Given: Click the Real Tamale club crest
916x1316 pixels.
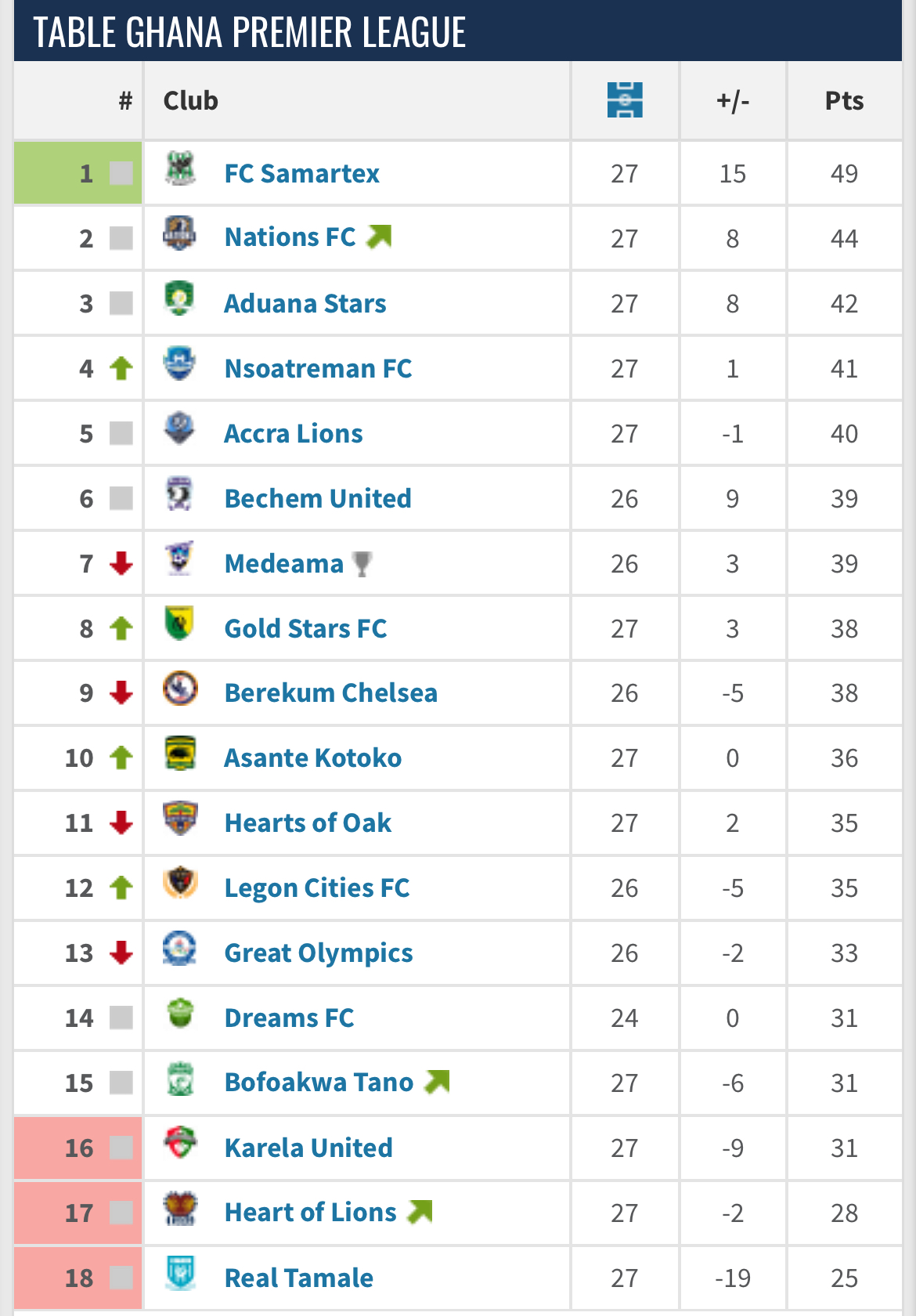Looking at the screenshot, I should pos(180,1274).
